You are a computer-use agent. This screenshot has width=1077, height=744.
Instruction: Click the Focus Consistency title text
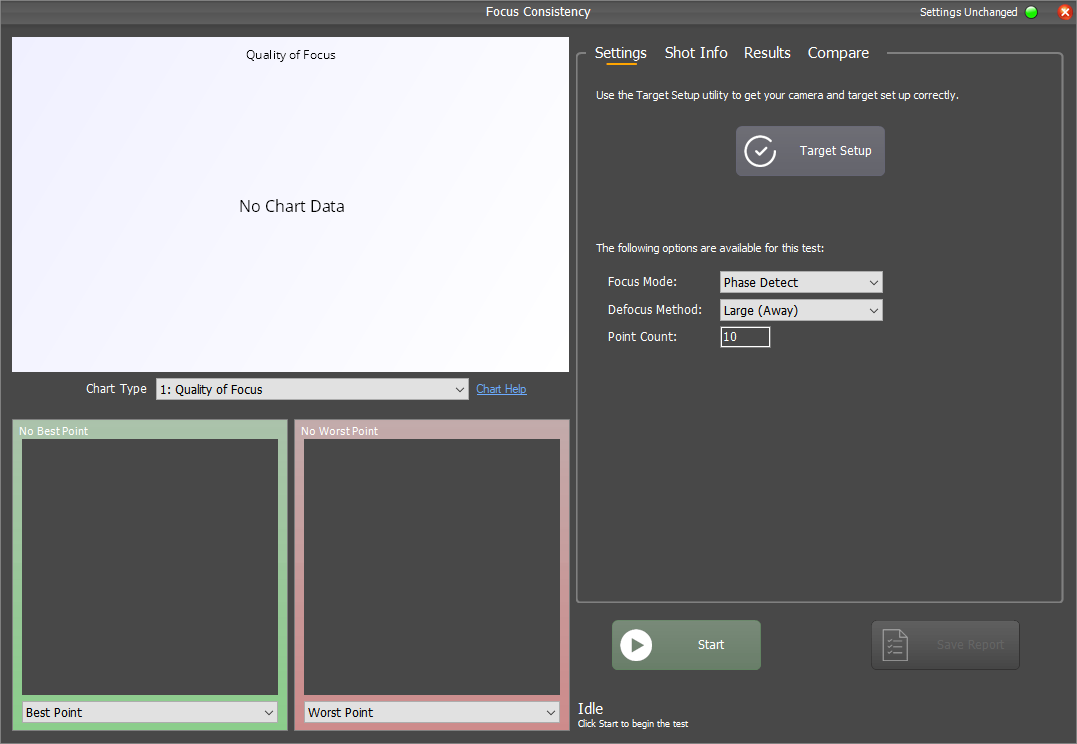(x=538, y=12)
